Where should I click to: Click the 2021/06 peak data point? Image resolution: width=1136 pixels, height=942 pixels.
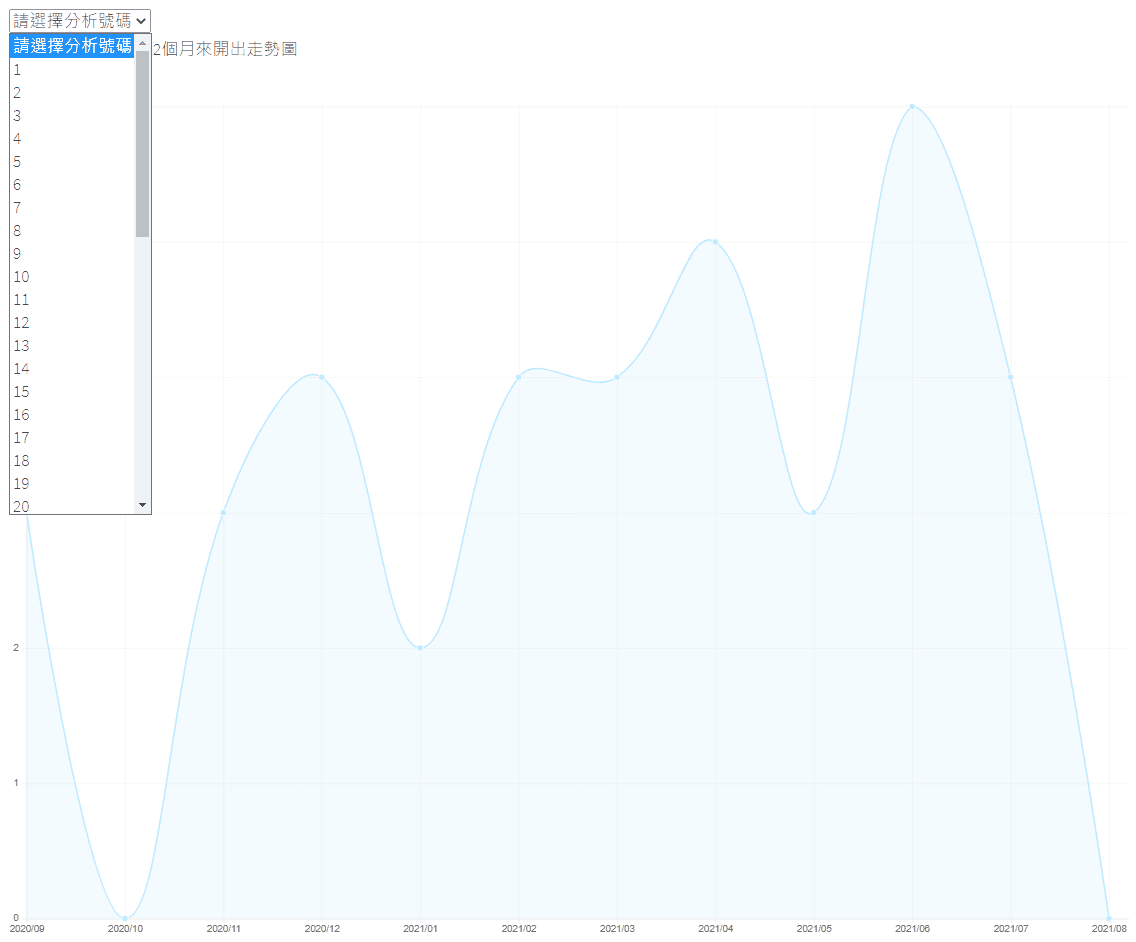[x=912, y=107]
